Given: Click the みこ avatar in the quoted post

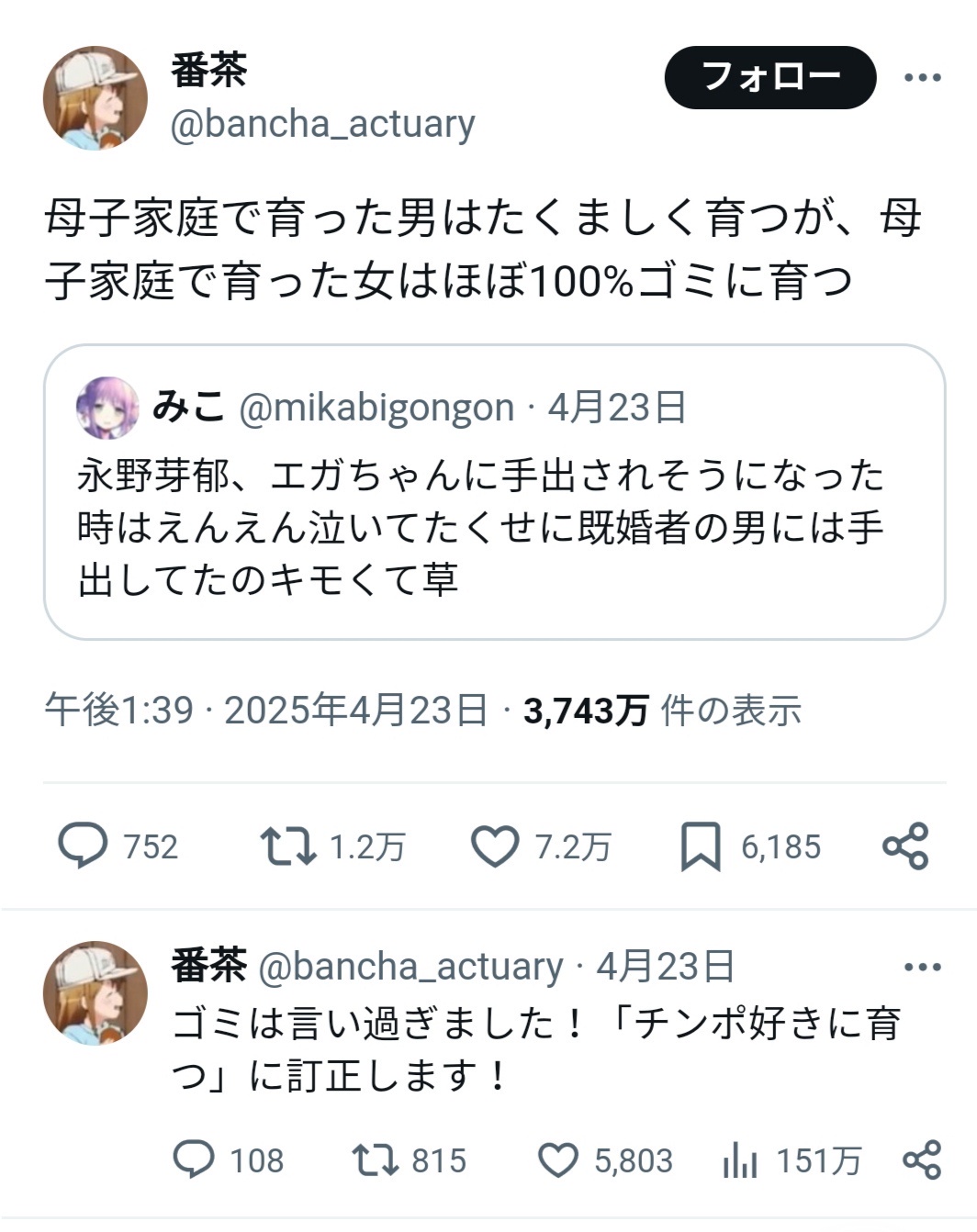Looking at the screenshot, I should 107,408.
